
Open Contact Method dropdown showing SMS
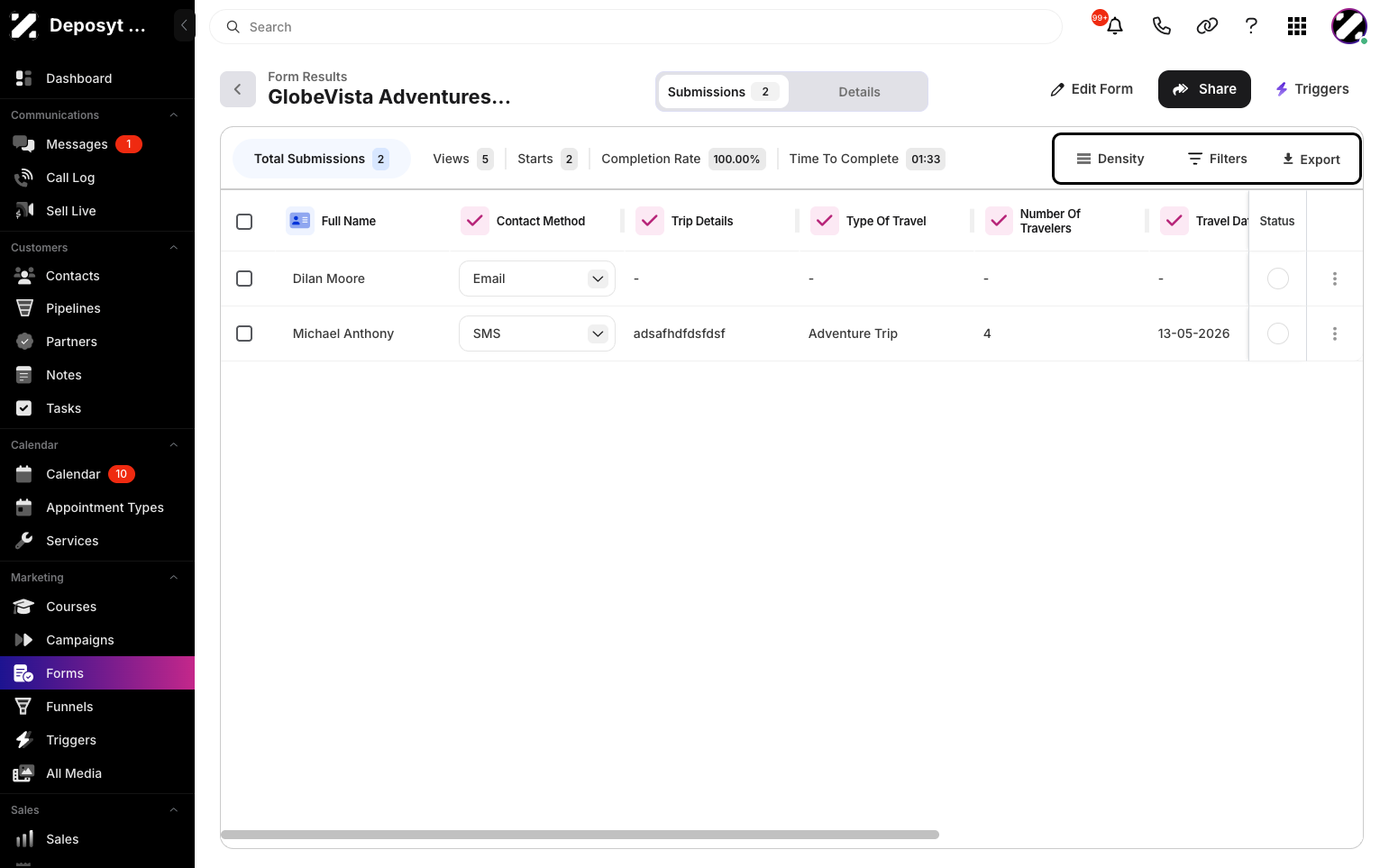[537, 333]
